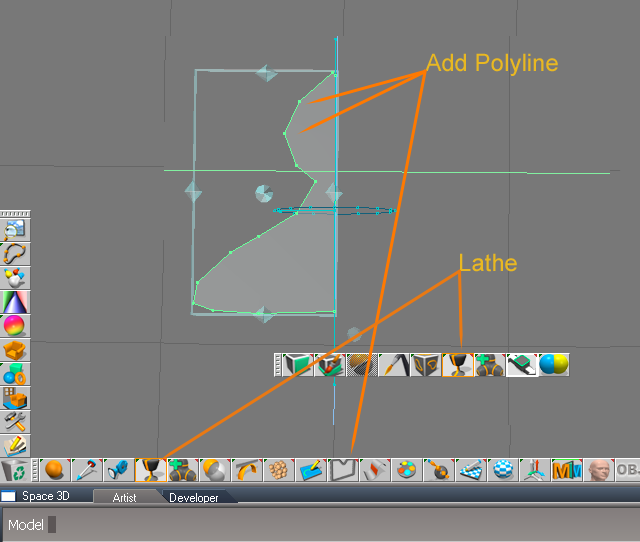Select the wrench and screwdriver tools icon
The height and width of the screenshot is (542, 640).
tap(15, 422)
